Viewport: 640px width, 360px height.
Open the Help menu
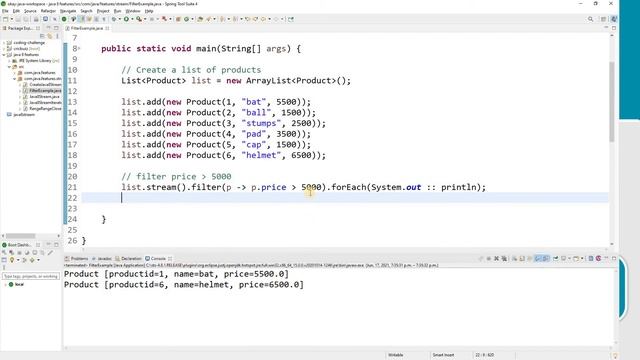tap(149, 11)
